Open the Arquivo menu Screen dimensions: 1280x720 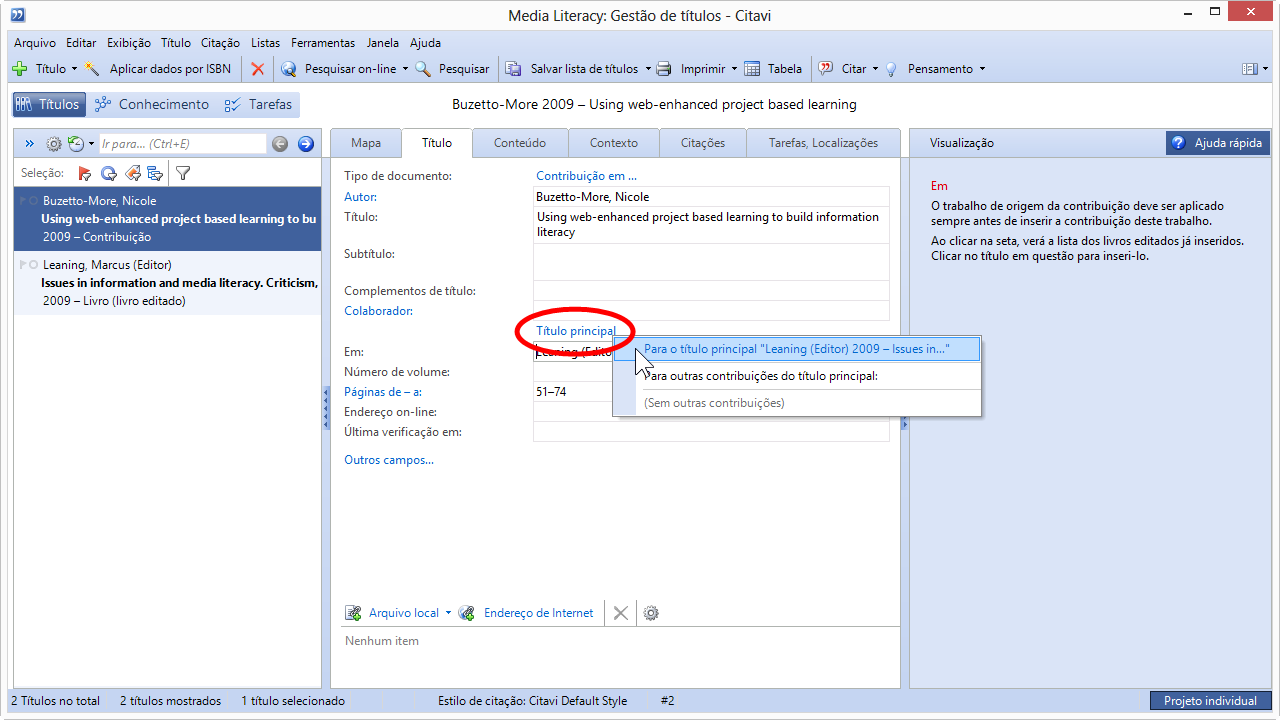coord(35,43)
